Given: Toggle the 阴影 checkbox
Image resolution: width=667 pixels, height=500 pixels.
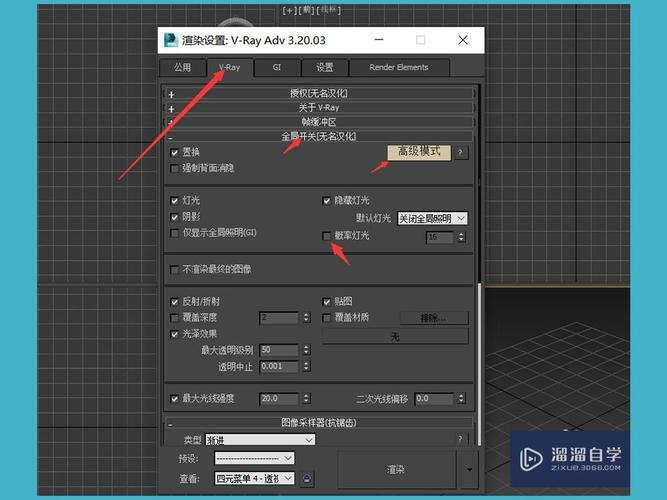Looking at the screenshot, I should click(x=174, y=217).
